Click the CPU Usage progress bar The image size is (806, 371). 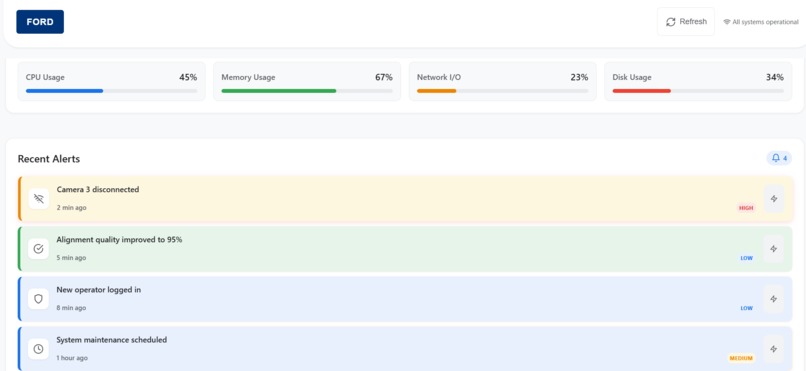click(112, 91)
